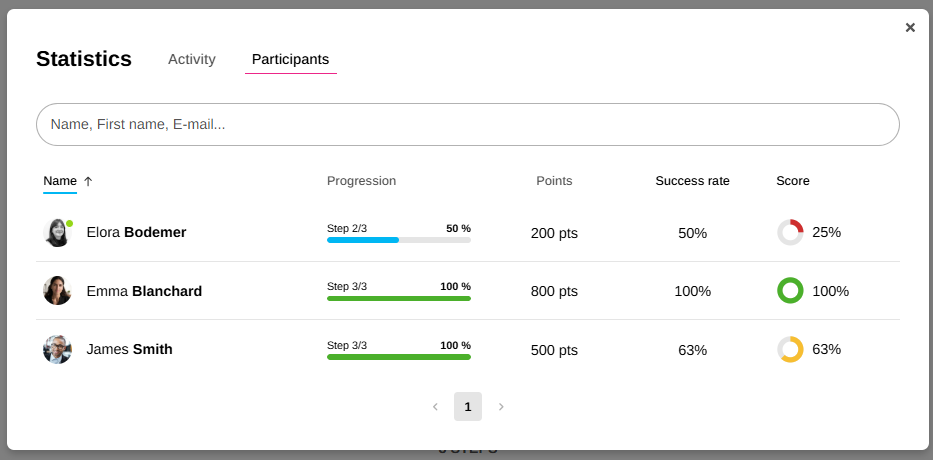
Task: Go to the next page chevron
Action: [x=501, y=407]
